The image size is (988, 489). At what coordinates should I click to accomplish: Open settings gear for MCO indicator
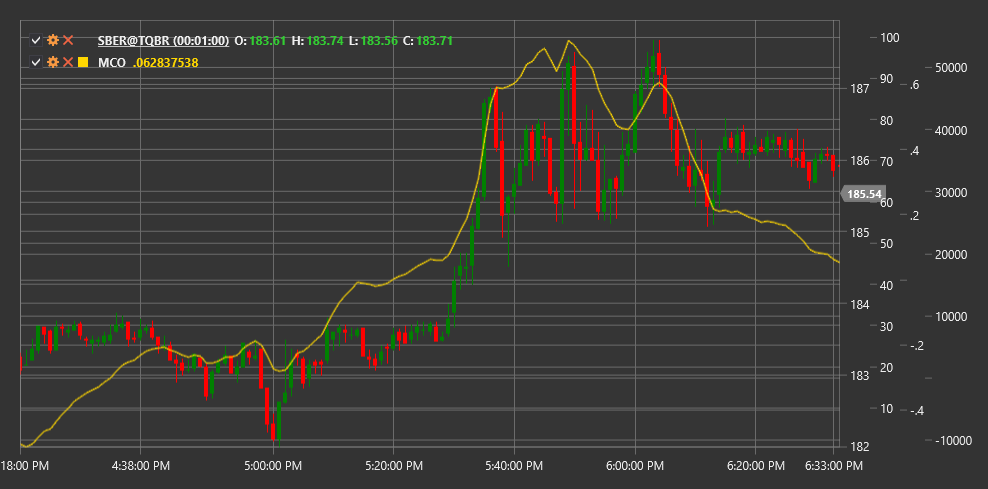53,62
